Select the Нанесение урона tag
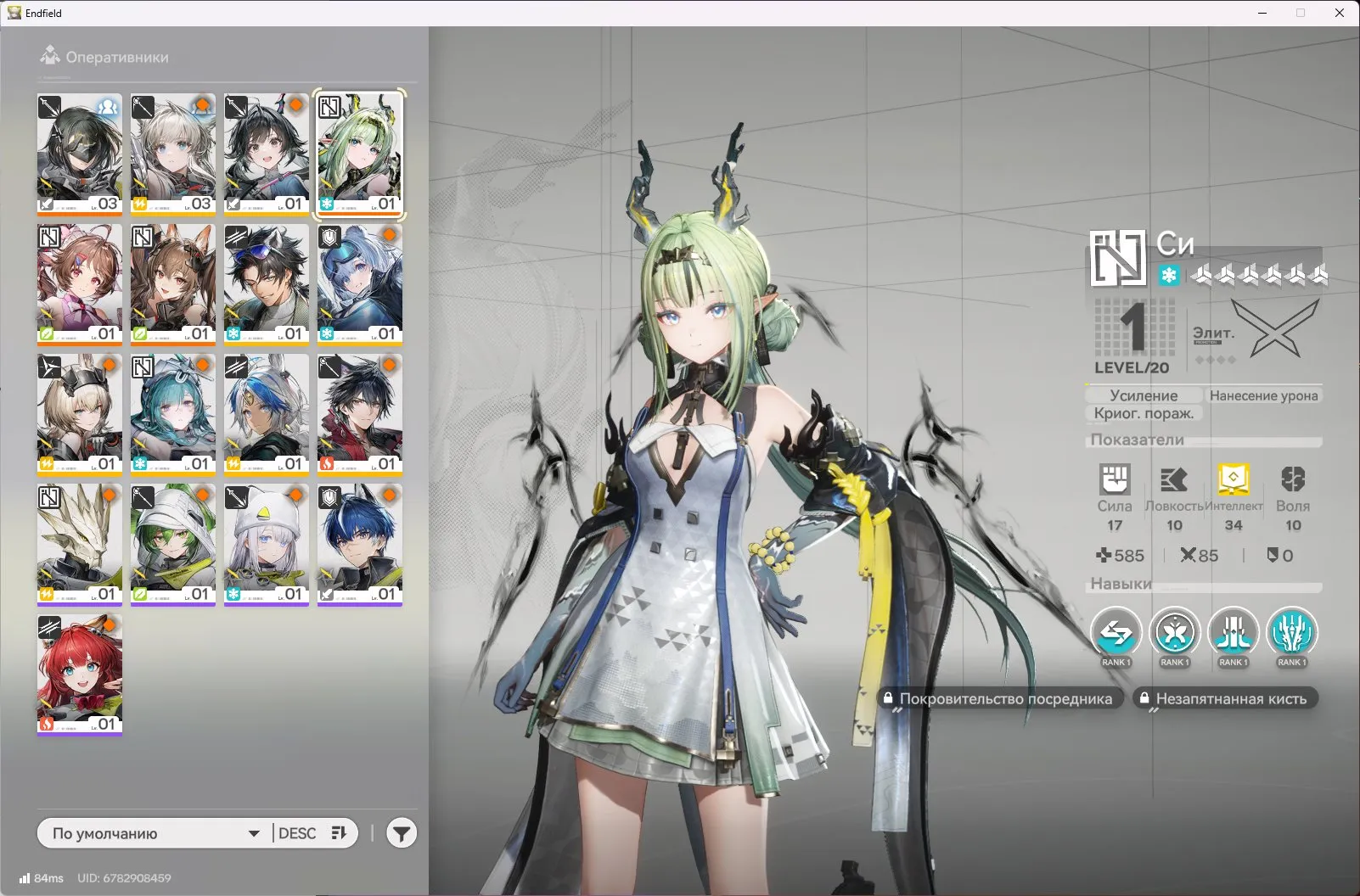The height and width of the screenshot is (896, 1360). pos(1263,395)
